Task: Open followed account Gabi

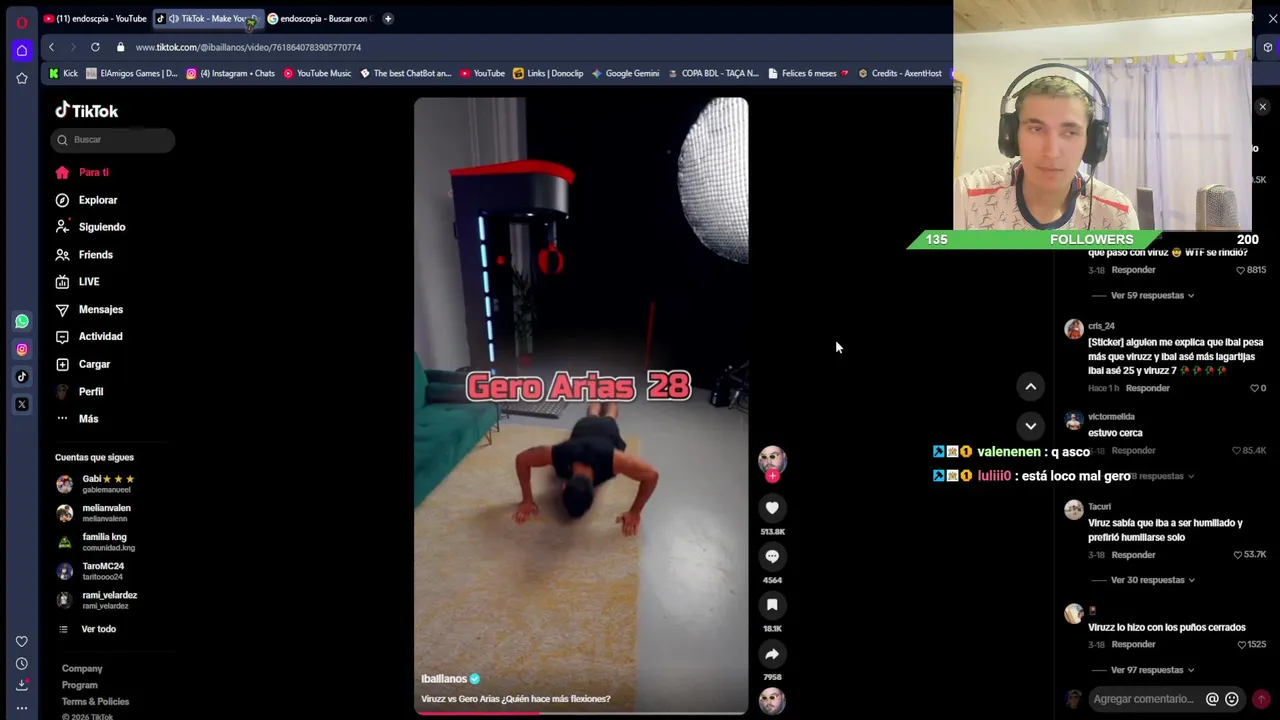Action: 96,484
